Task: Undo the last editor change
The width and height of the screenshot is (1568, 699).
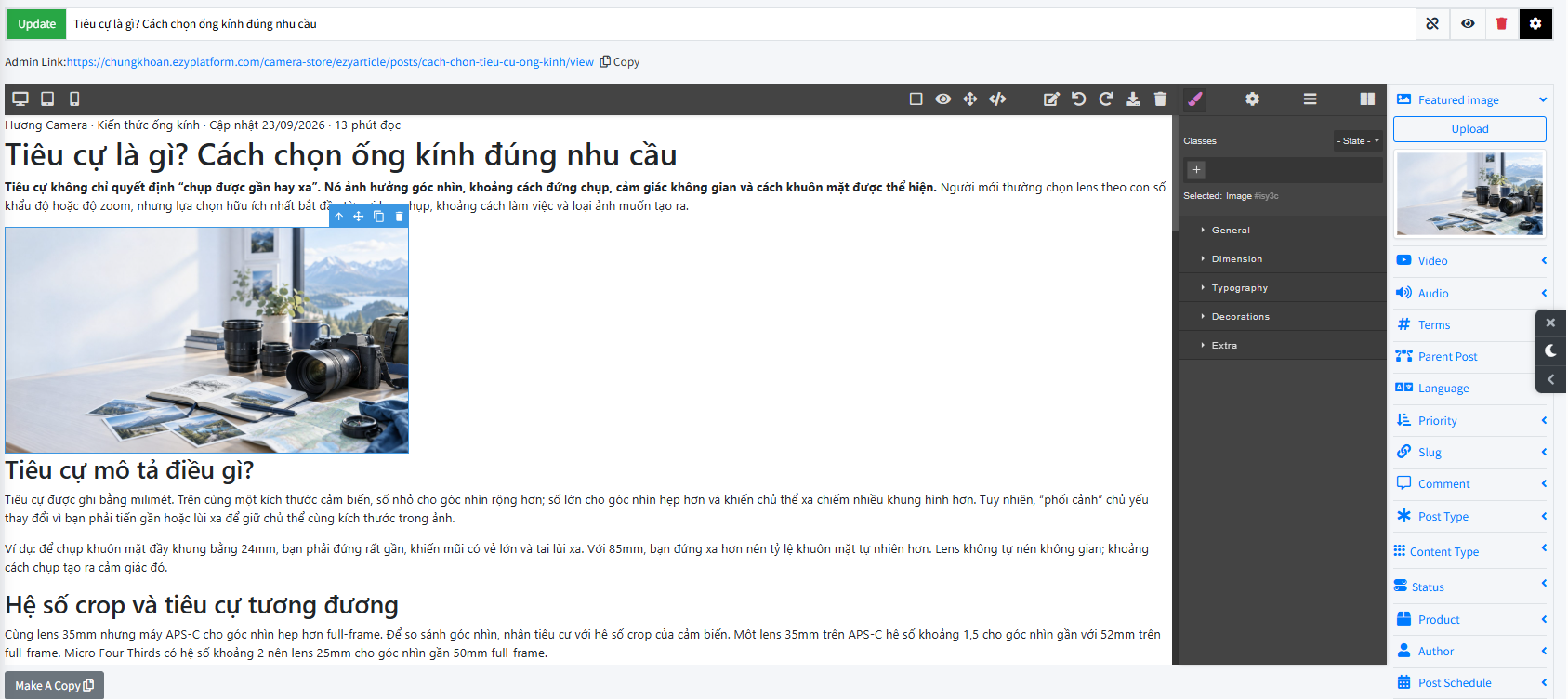Action: coord(1078,99)
